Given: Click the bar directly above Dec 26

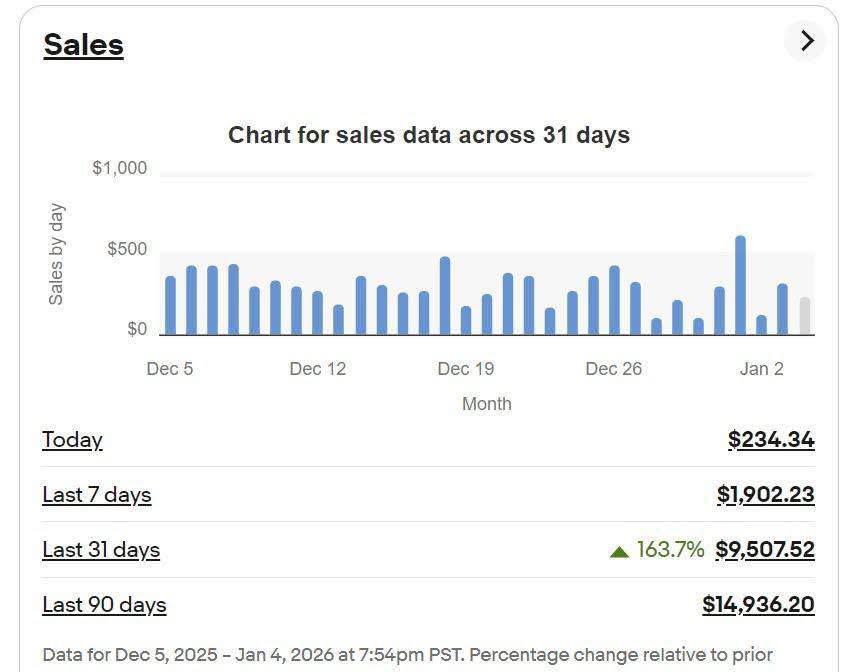Looking at the screenshot, I should click(x=613, y=300).
